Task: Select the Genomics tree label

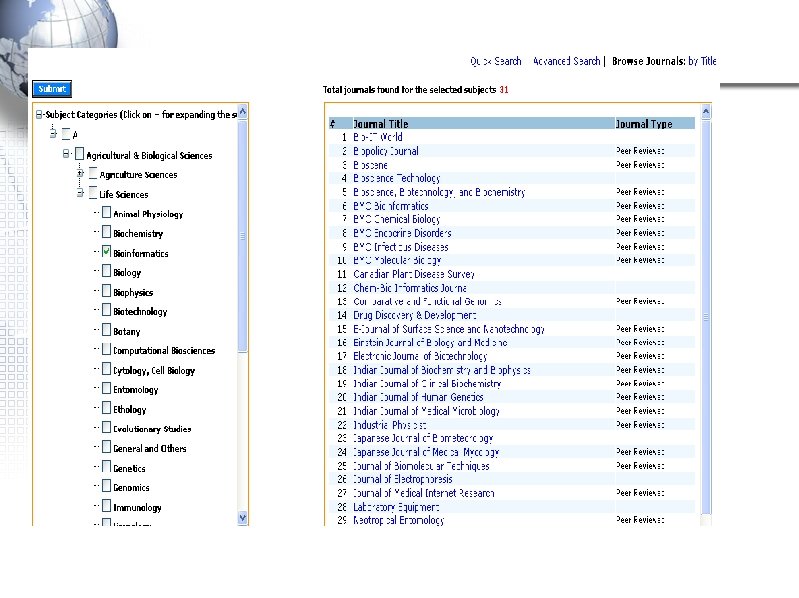Action: point(131,488)
